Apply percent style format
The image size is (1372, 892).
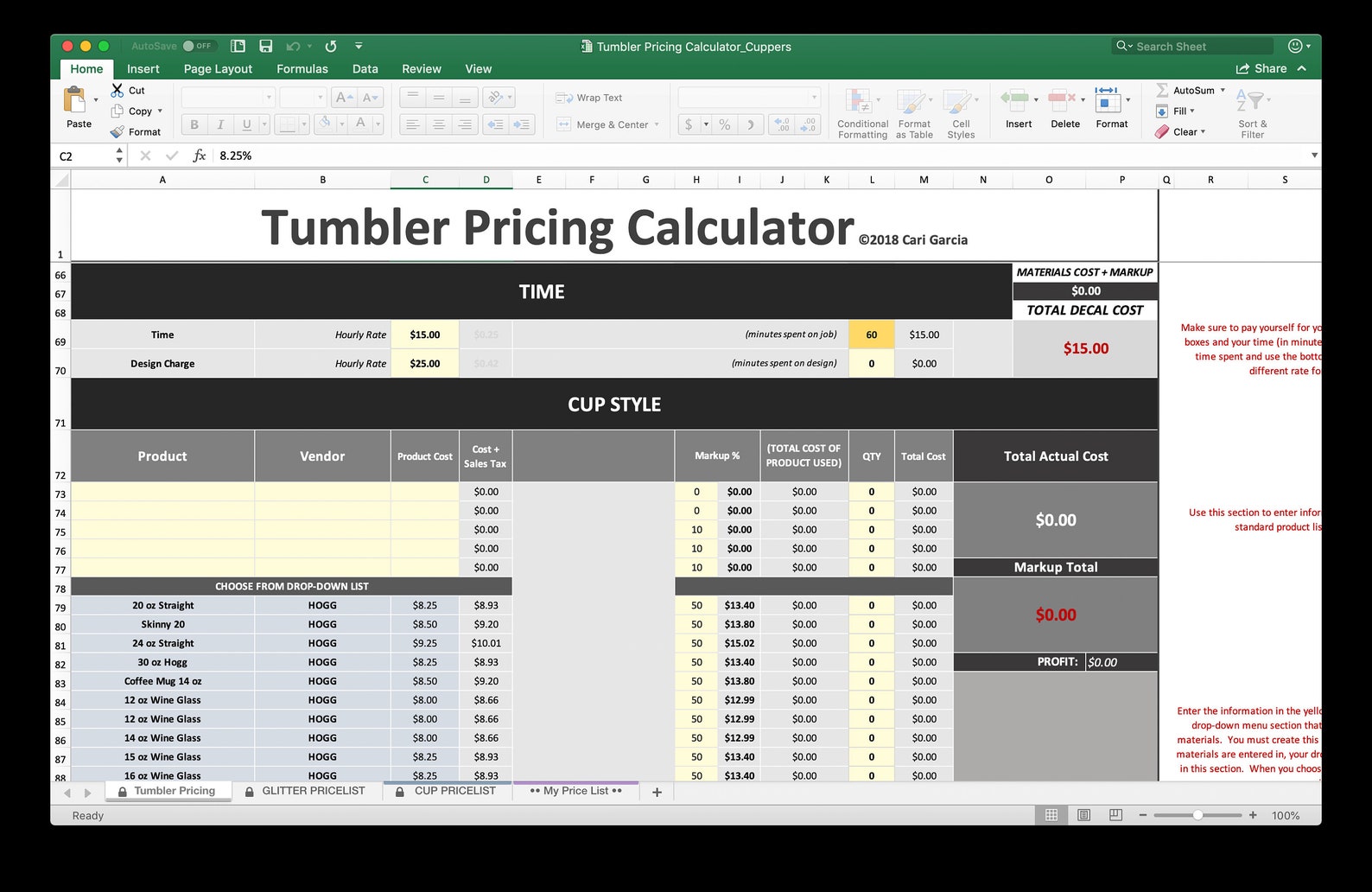[x=725, y=124]
